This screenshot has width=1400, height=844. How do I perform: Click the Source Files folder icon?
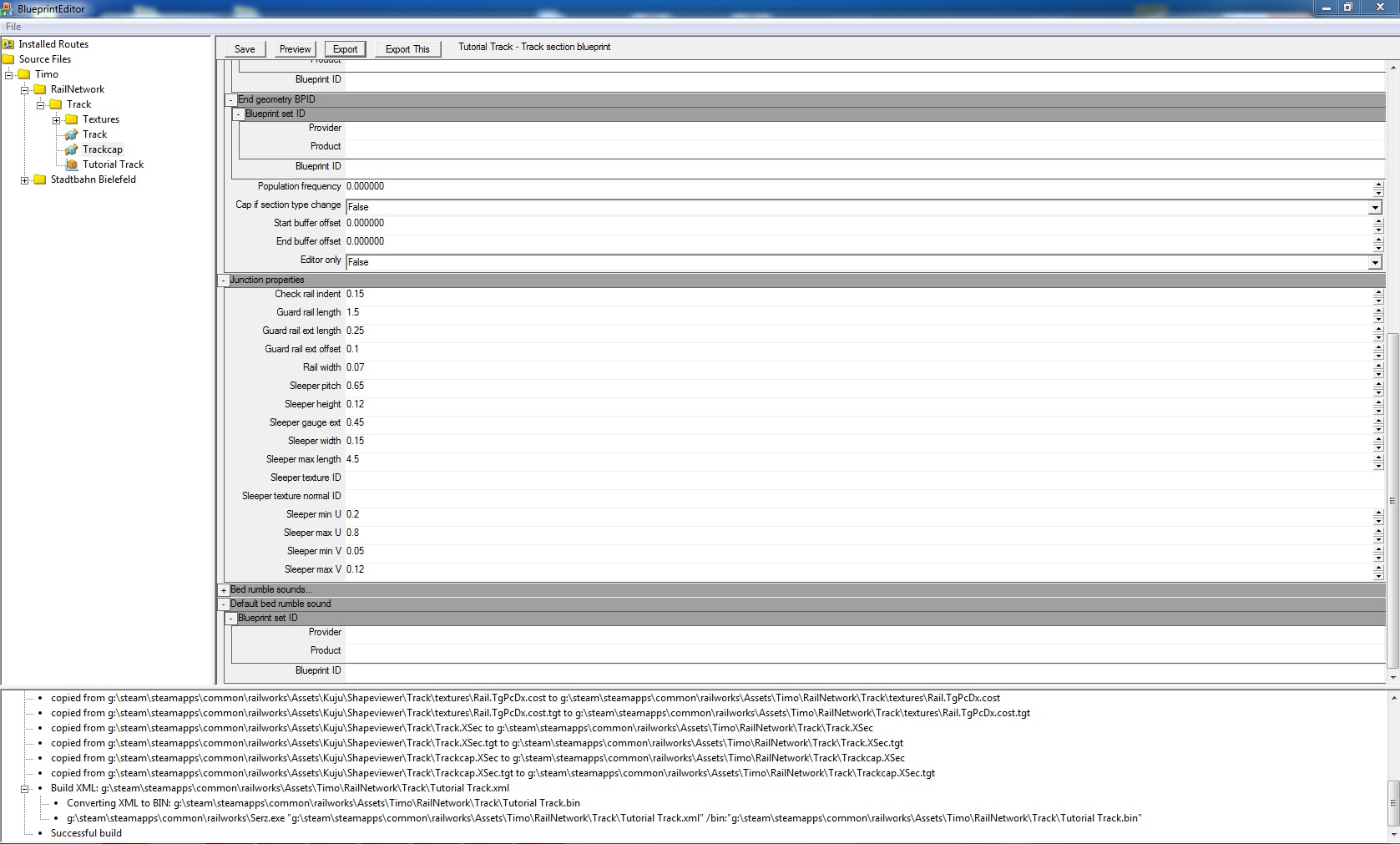pyautogui.click(x=8, y=59)
